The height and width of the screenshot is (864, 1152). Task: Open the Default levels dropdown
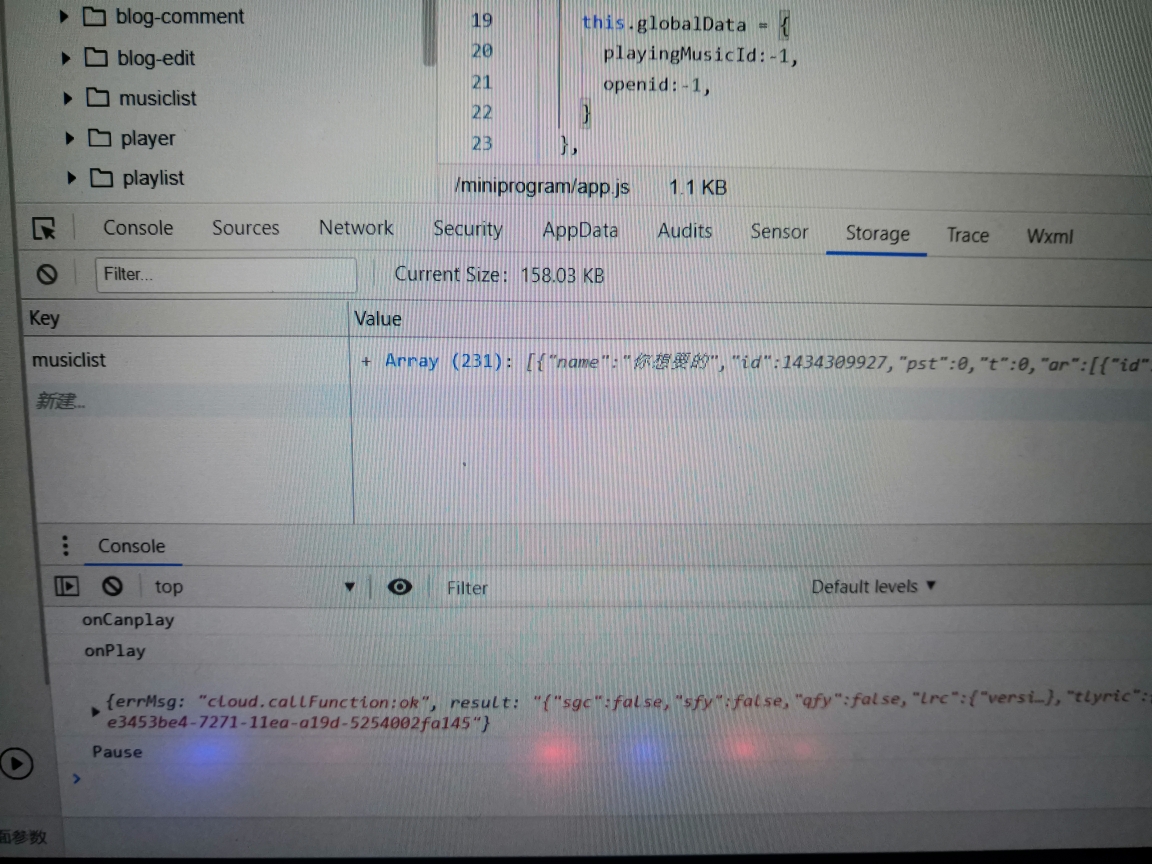(x=874, y=586)
